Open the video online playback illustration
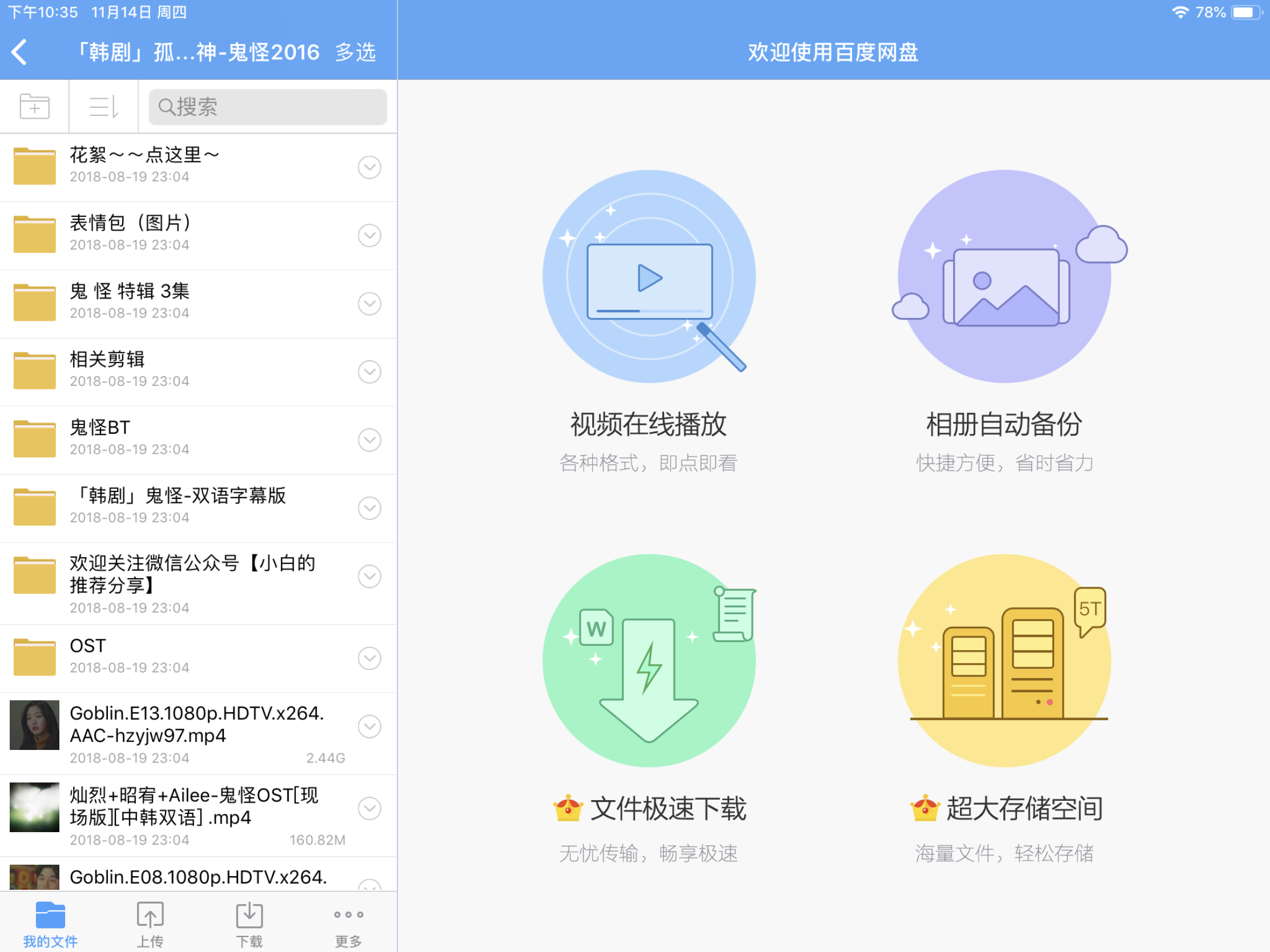This screenshot has height=952, width=1270. 649,277
